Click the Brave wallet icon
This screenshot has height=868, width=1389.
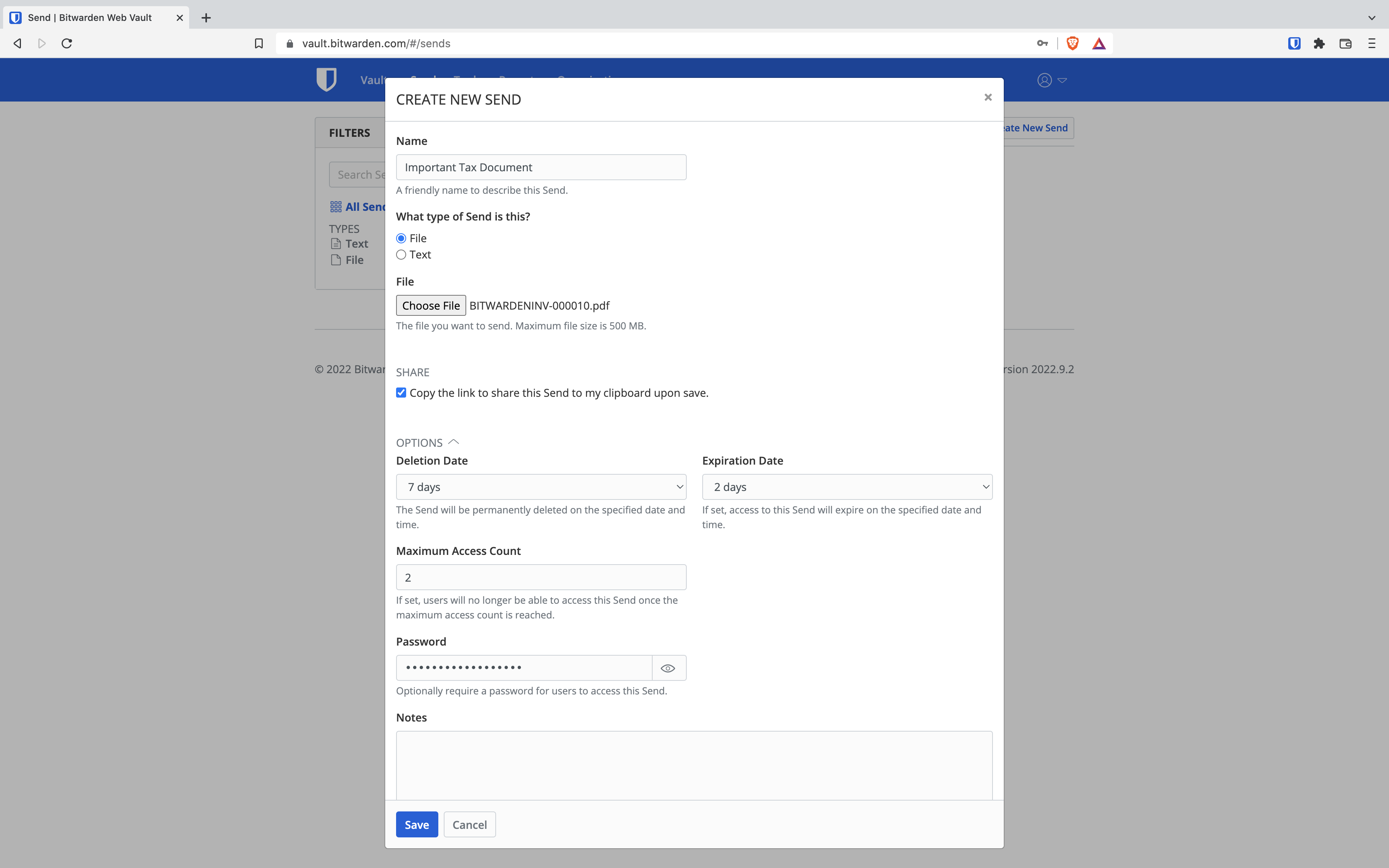coord(1345,44)
